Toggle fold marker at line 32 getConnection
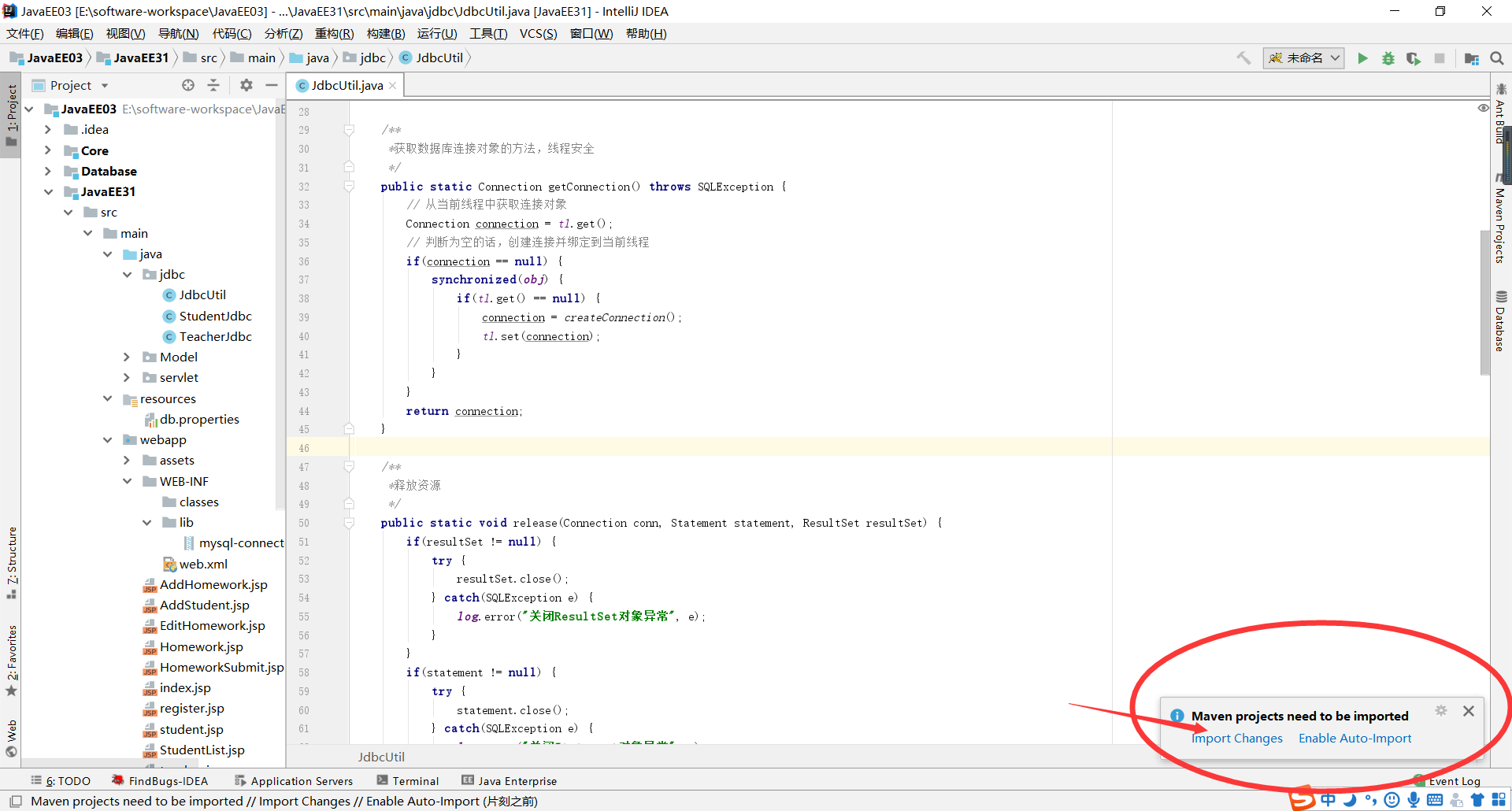This screenshot has width=1512, height=811. click(349, 187)
